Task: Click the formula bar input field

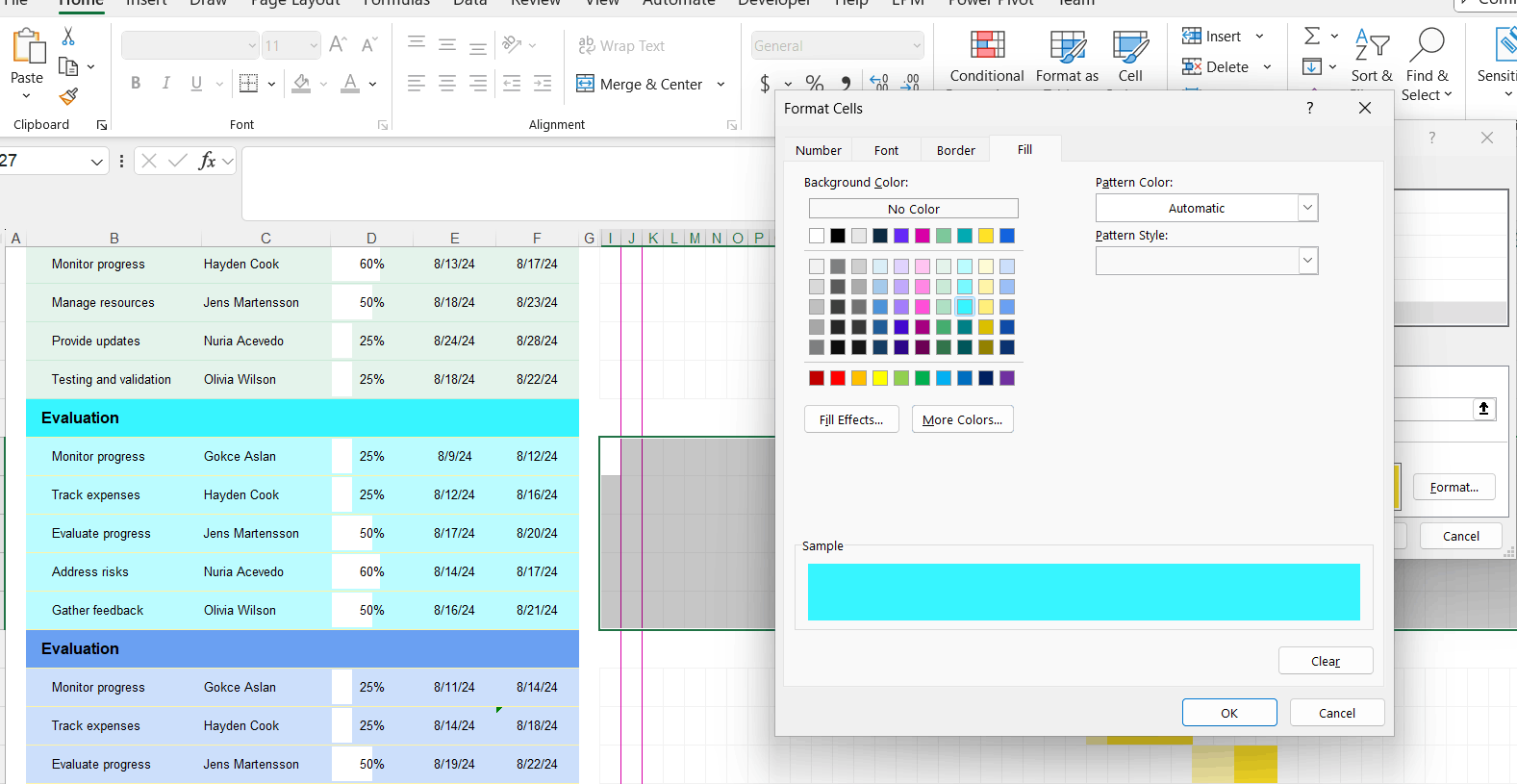Action: (x=508, y=184)
